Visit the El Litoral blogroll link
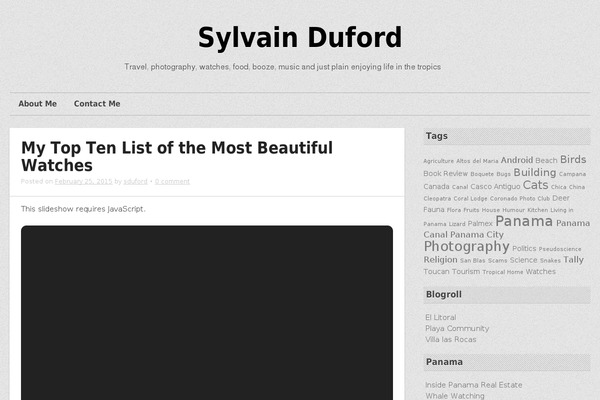Screen dimensions: 600x400 point(440,317)
